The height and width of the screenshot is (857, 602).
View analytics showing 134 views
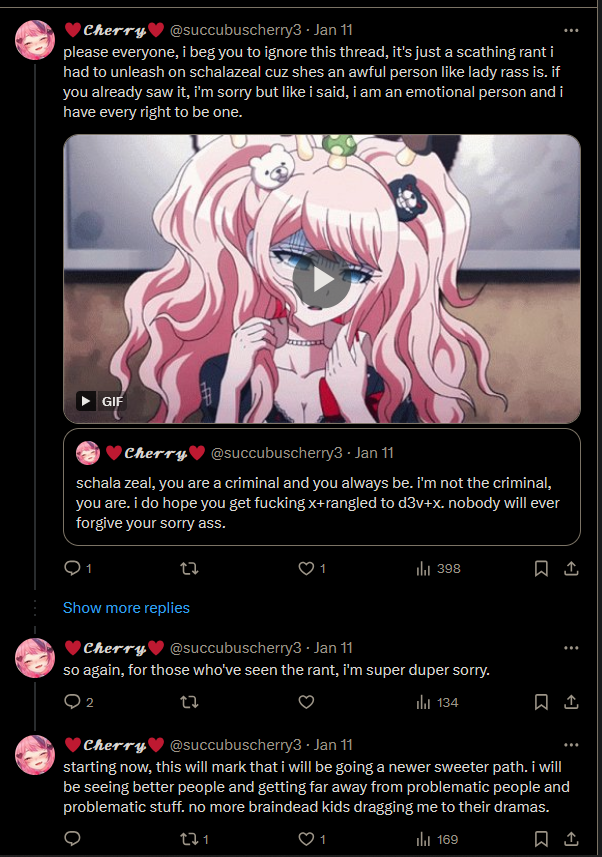[437, 702]
